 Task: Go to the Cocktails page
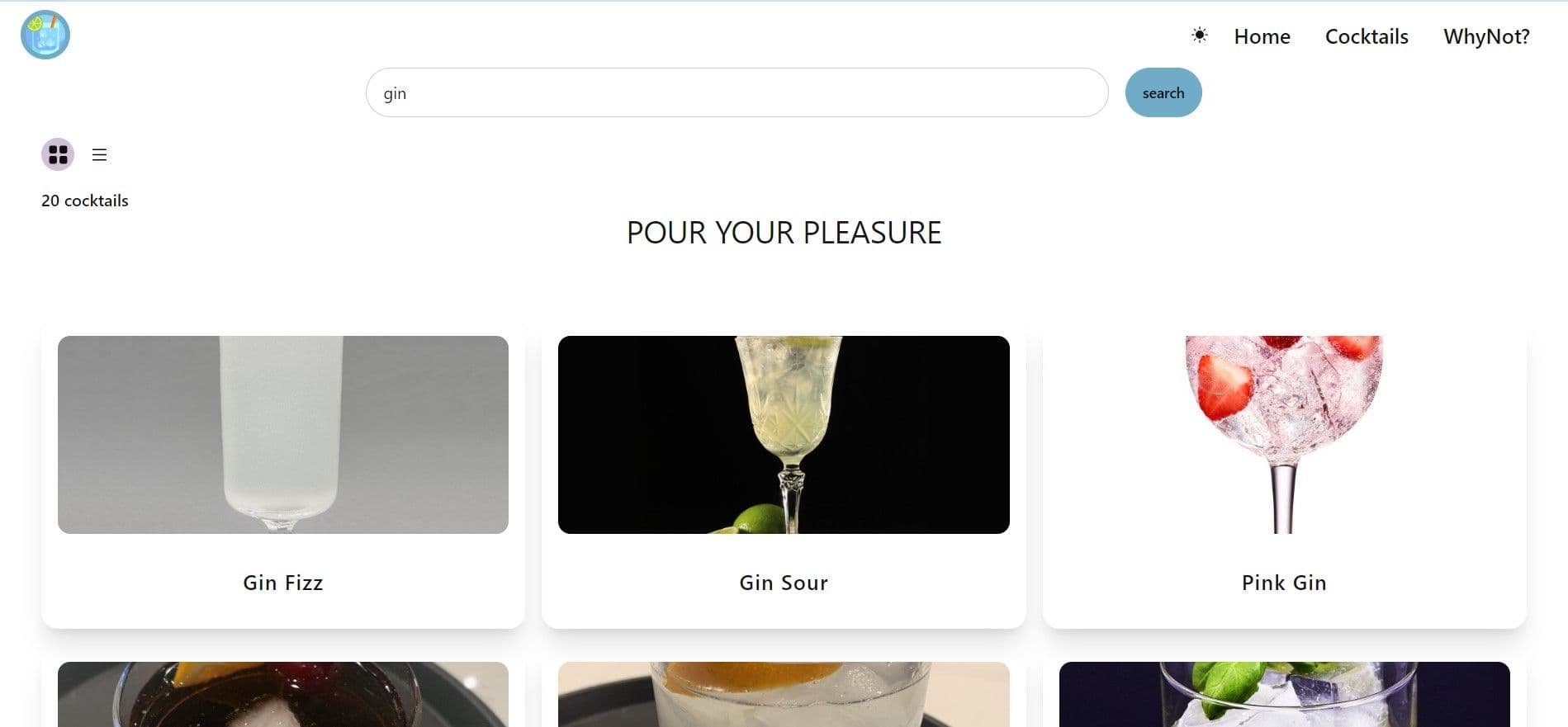coord(1367,36)
